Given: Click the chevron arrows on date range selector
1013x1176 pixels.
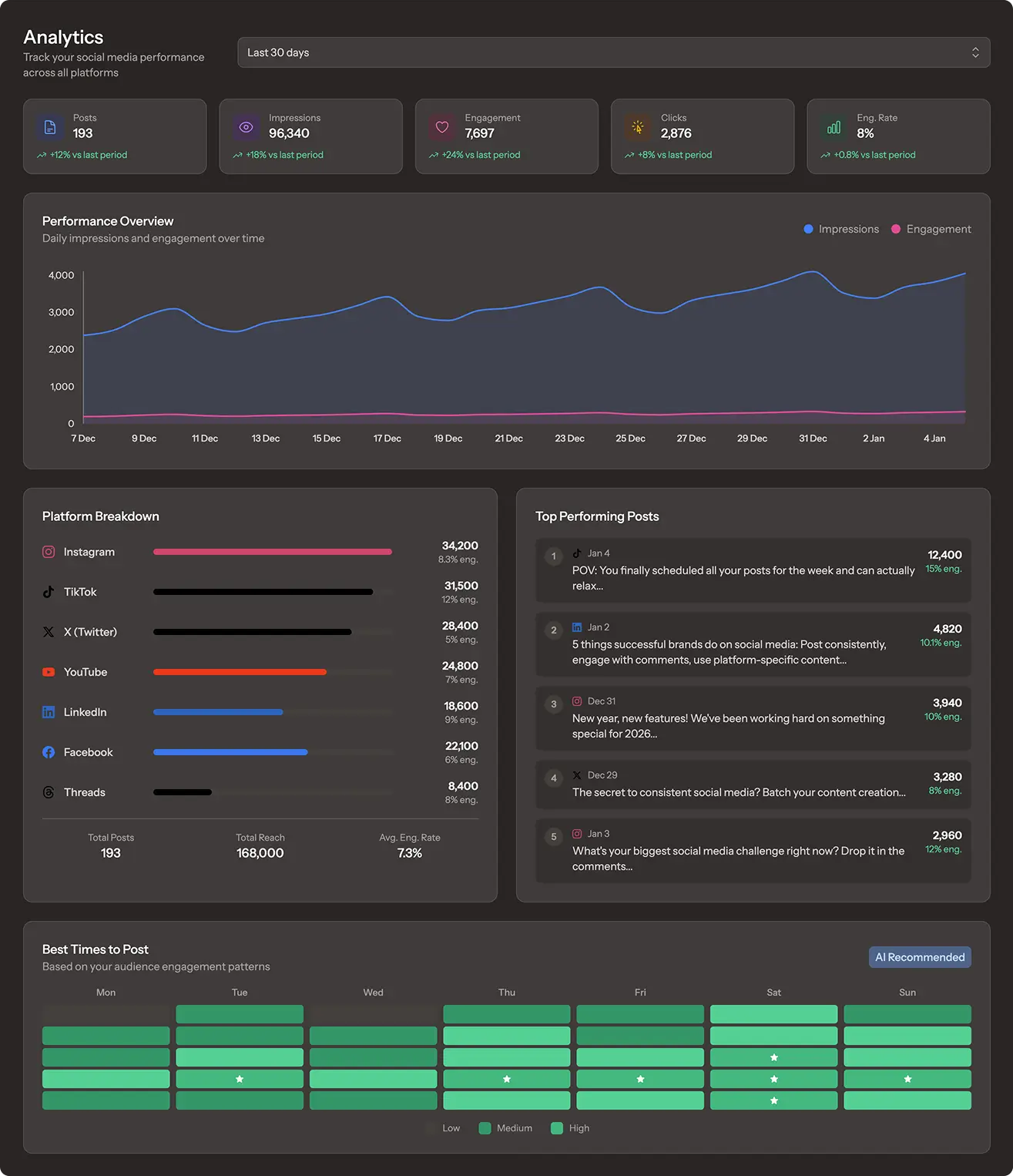Looking at the screenshot, I should click(x=975, y=52).
